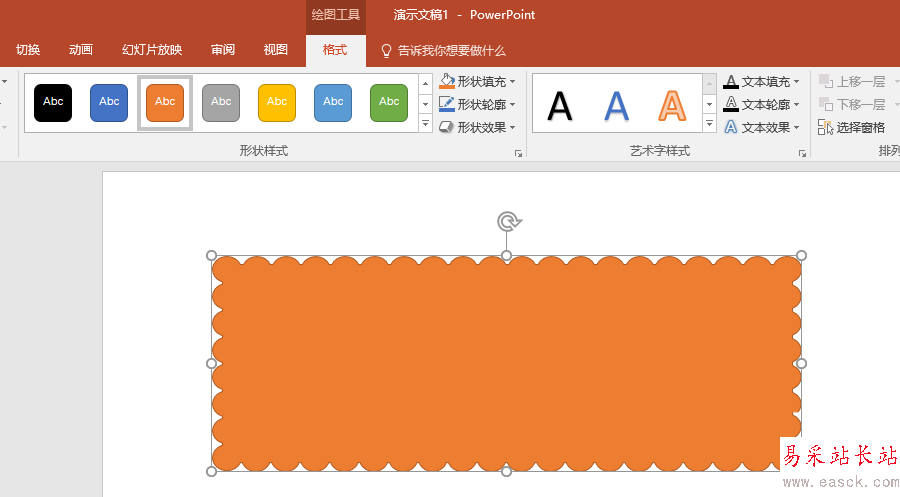
Task: Click the bottom-left resize handle of shape
Action: (211, 471)
